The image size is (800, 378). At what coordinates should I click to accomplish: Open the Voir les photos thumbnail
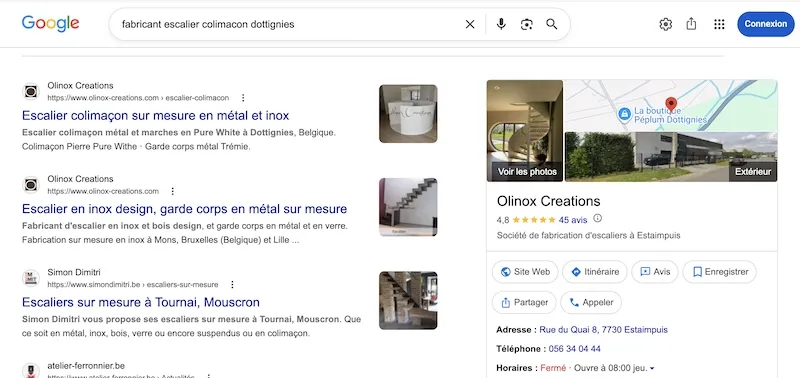coord(525,131)
